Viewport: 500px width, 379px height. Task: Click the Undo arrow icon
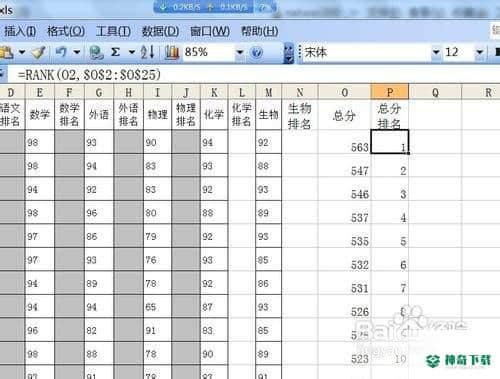(61, 52)
